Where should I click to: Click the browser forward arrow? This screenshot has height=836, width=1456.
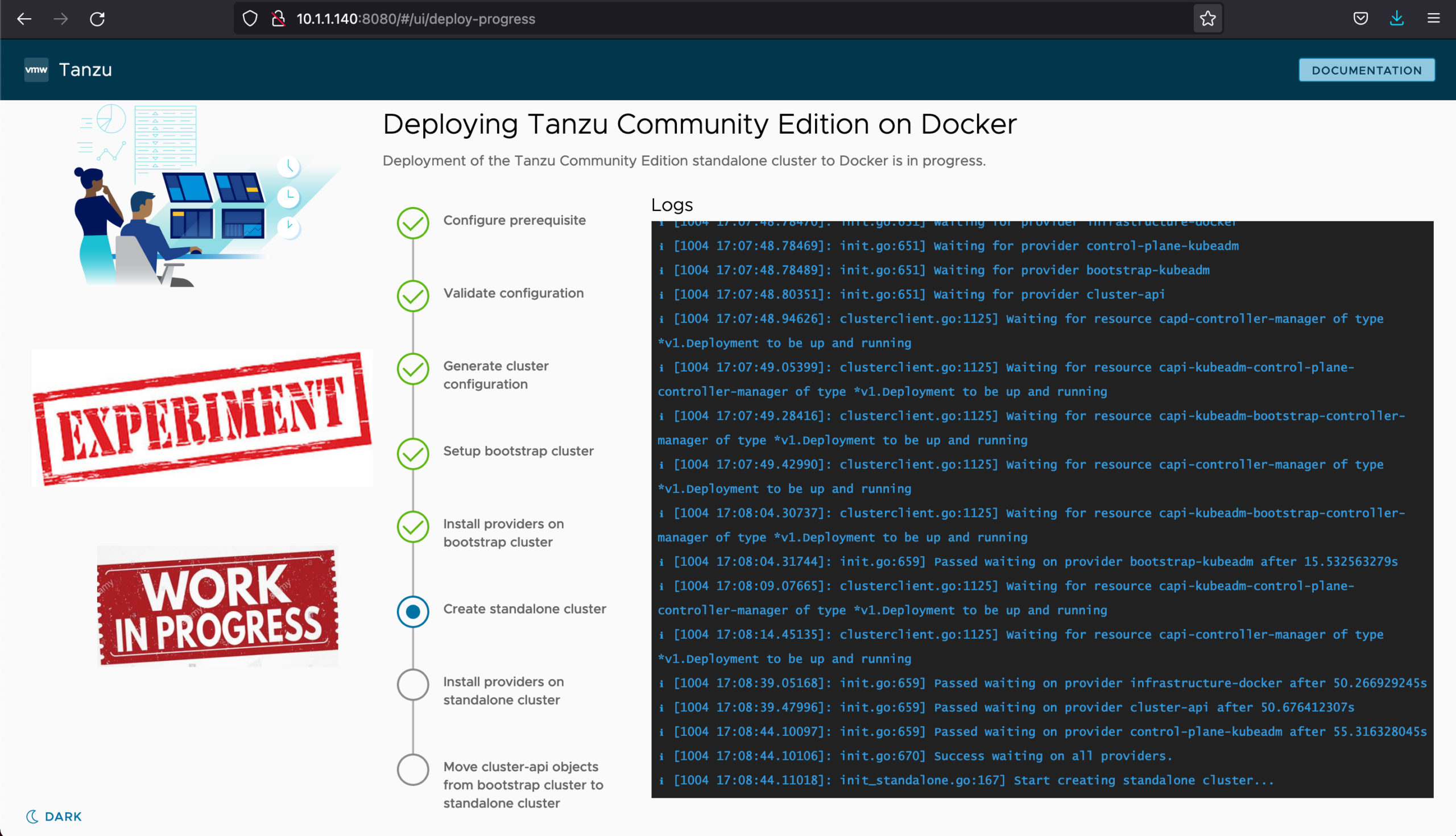(x=60, y=19)
